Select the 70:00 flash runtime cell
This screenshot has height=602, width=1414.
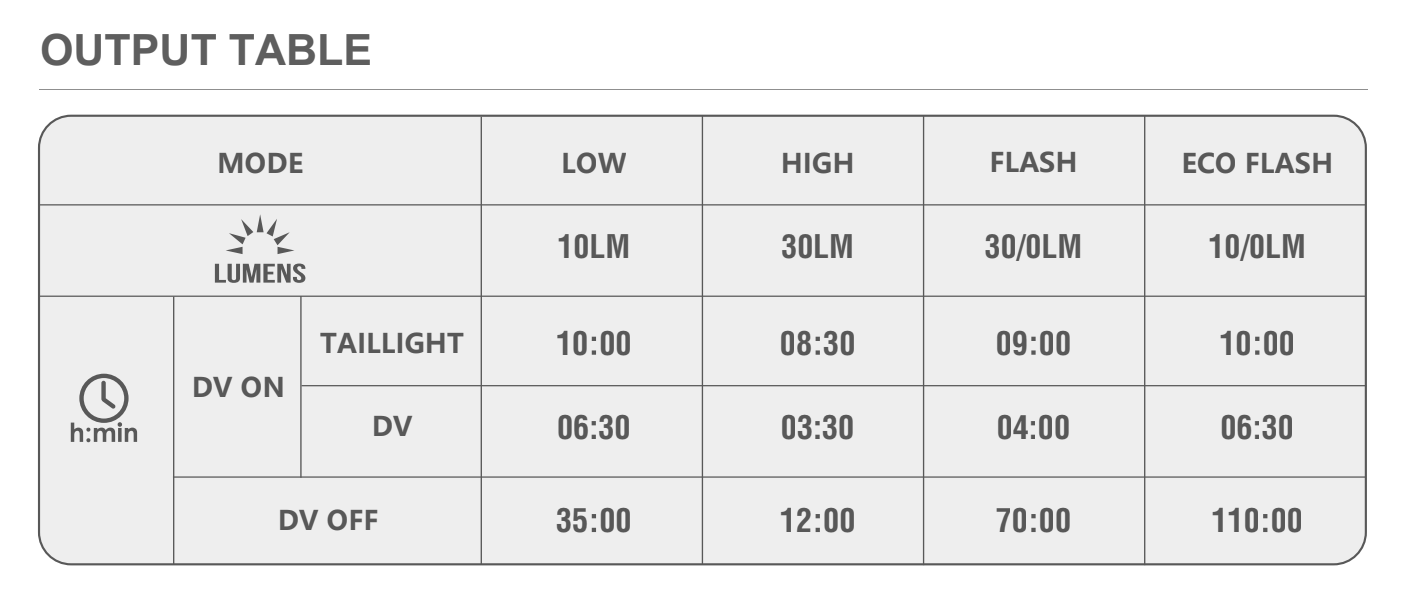point(1033,521)
